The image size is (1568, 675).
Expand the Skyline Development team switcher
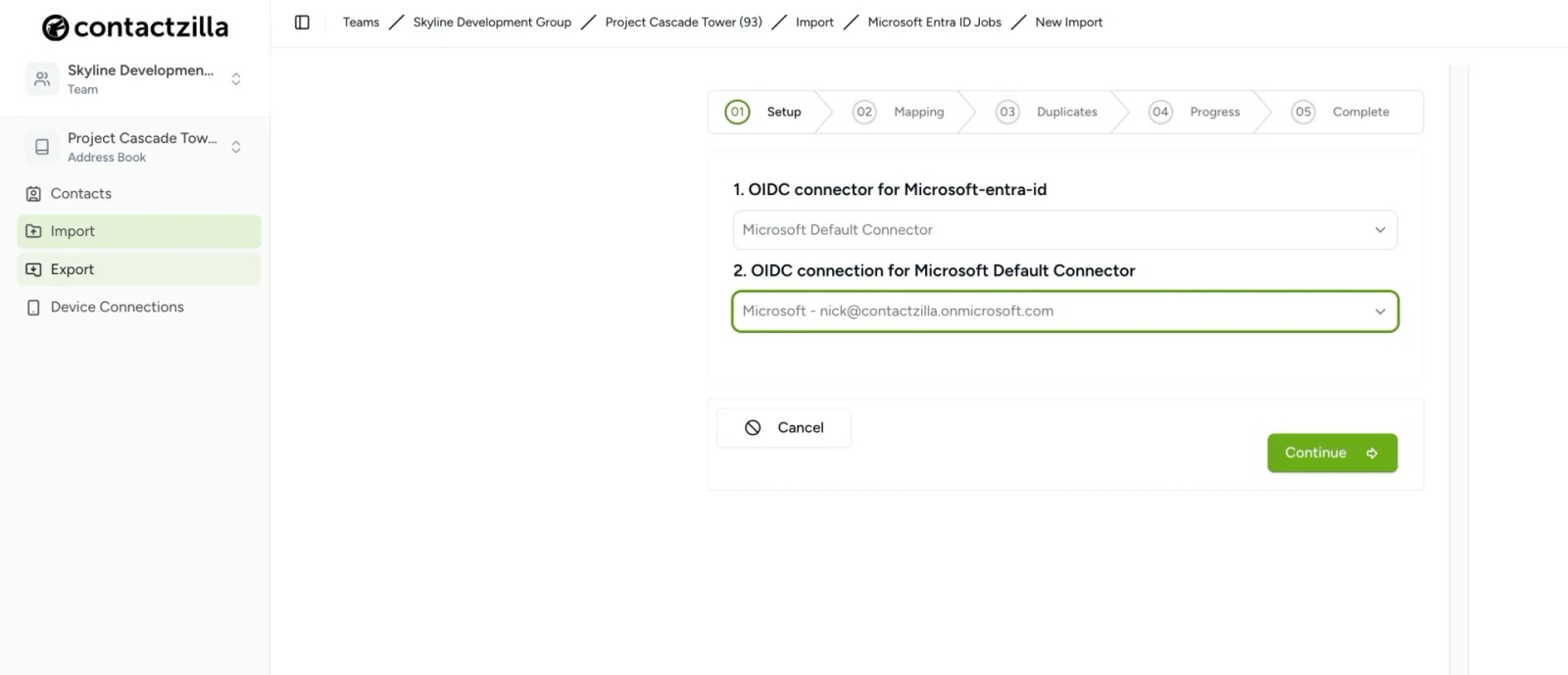click(236, 79)
